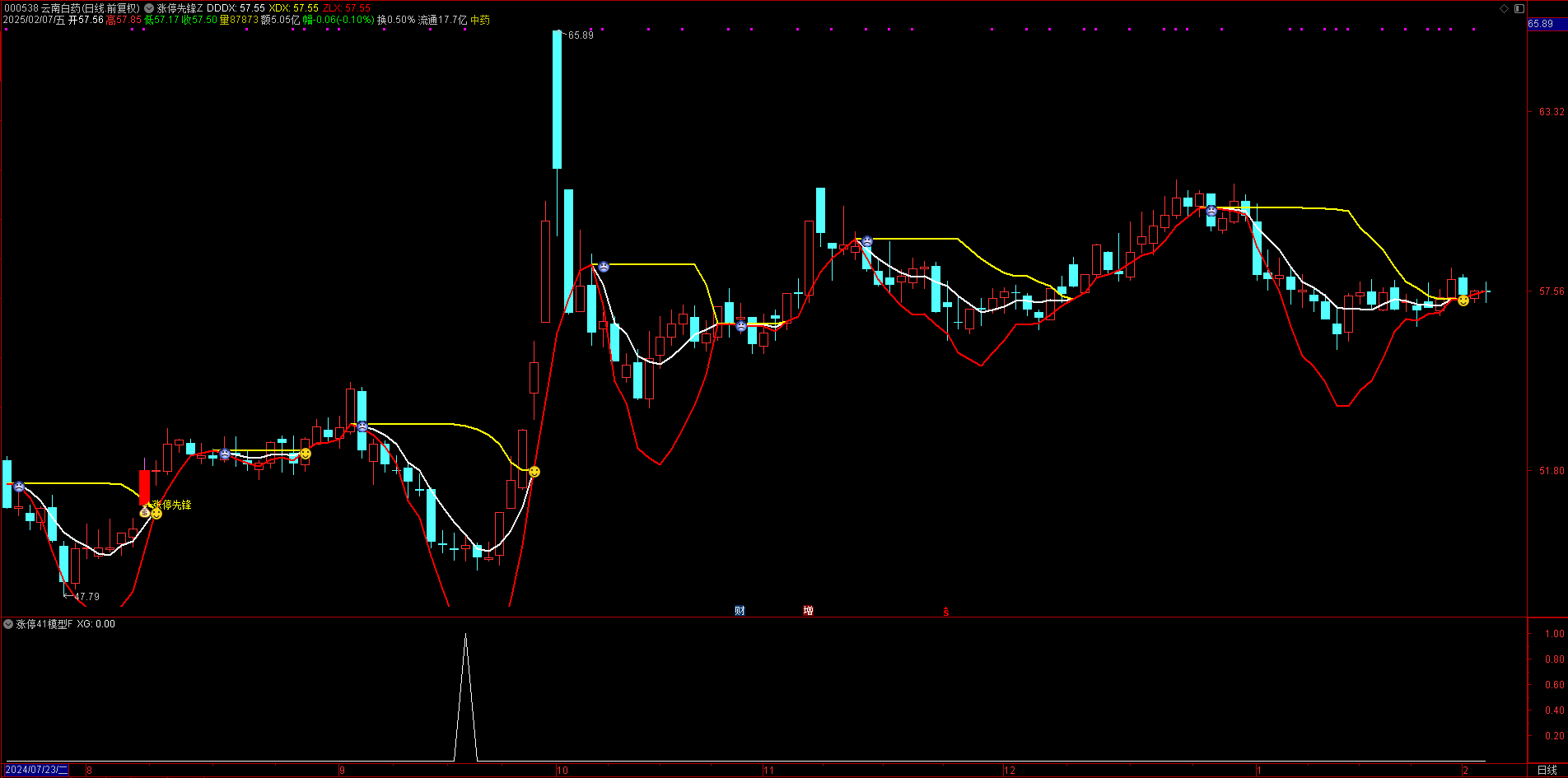Click the highlighted 2024/07/23 date label
The height and width of the screenshot is (778, 1568).
tap(36, 770)
